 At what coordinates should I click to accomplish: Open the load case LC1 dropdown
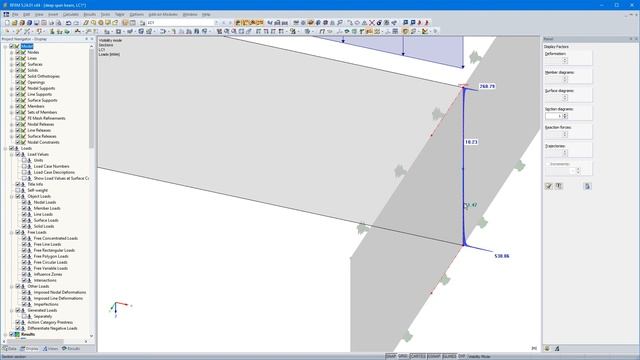coord(216,23)
